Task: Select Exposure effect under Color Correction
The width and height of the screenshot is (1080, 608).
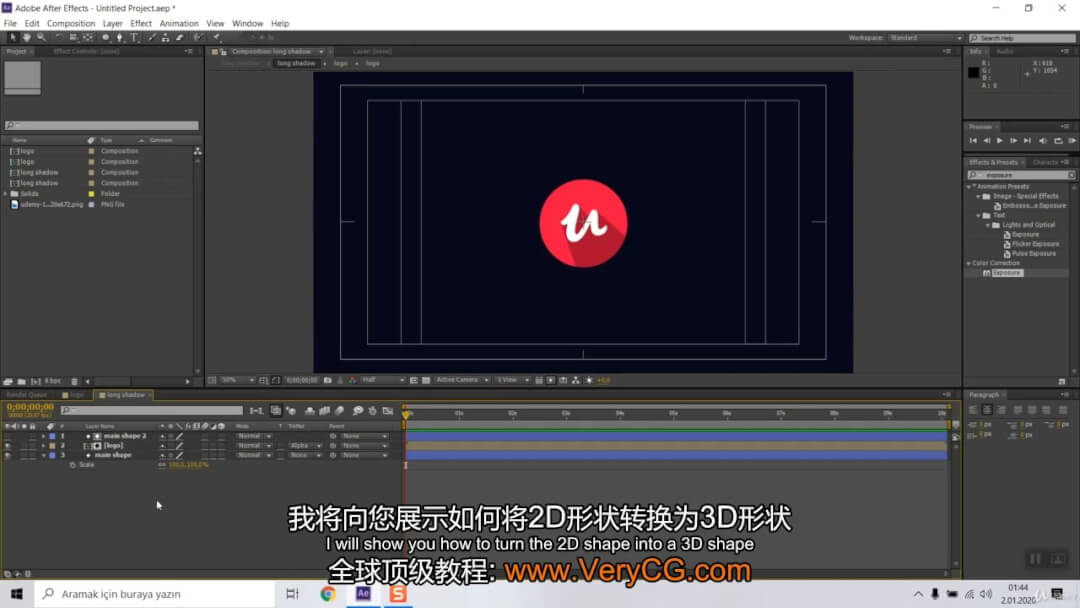Action: click(x=1007, y=273)
